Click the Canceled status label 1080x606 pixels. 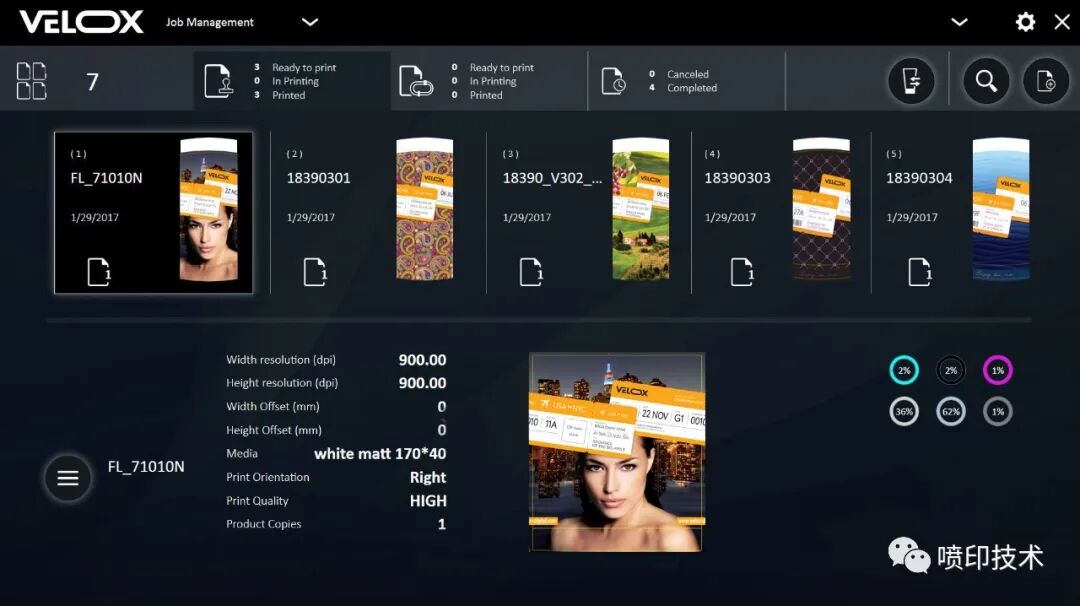click(687, 74)
